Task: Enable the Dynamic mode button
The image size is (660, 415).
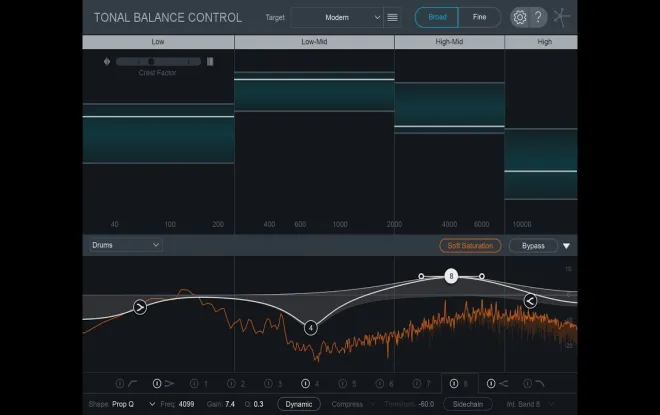Action: coord(299,404)
